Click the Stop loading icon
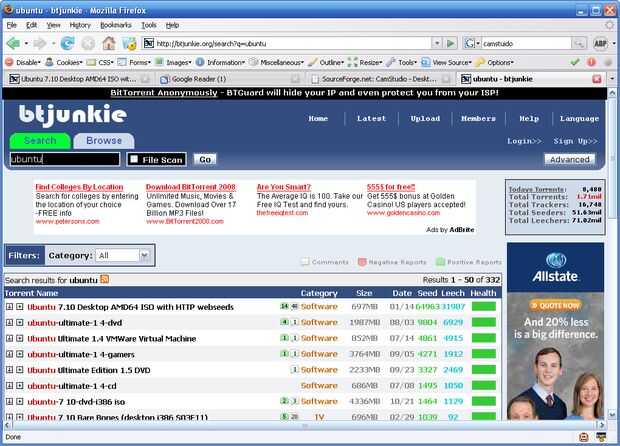Image resolution: width=620 pixels, height=446 pixels. click(88, 43)
